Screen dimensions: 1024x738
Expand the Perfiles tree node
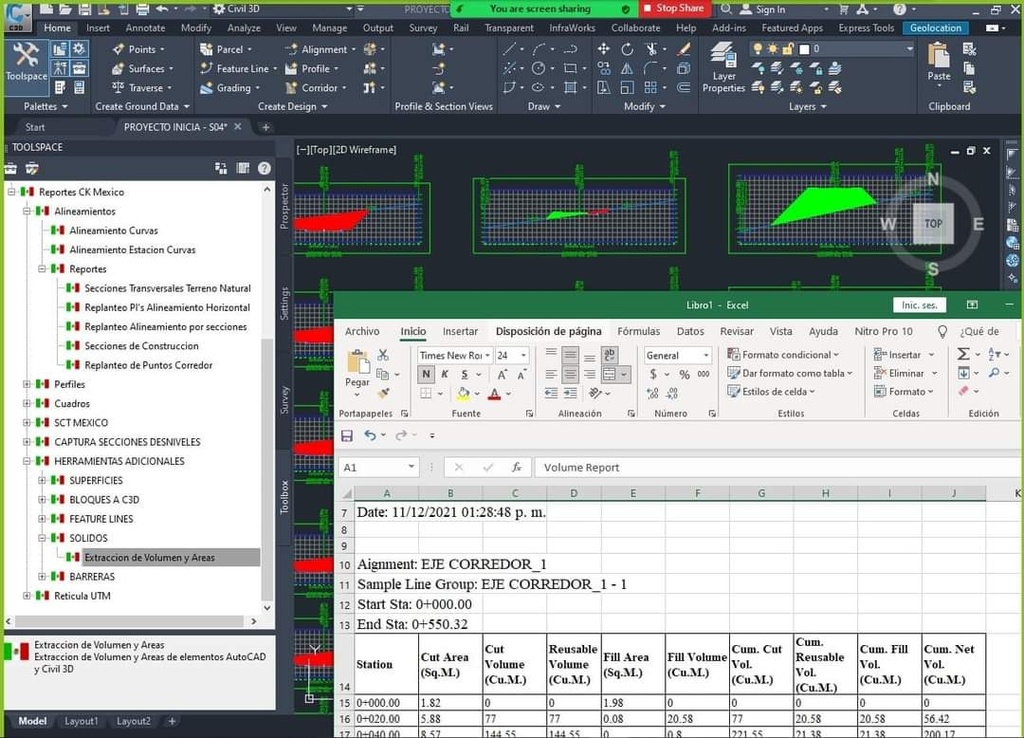point(27,384)
